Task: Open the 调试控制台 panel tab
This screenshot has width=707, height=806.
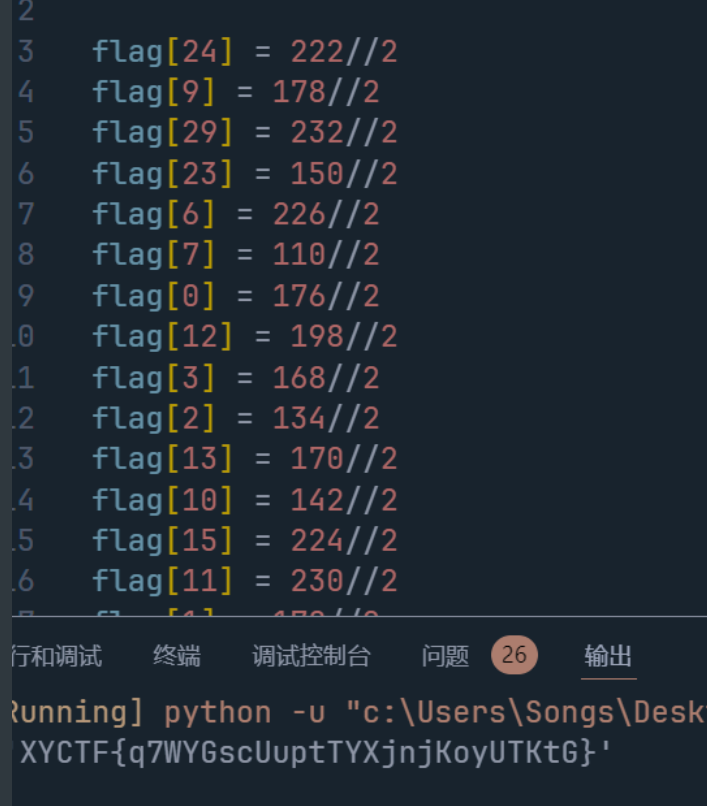Action: coord(311,656)
